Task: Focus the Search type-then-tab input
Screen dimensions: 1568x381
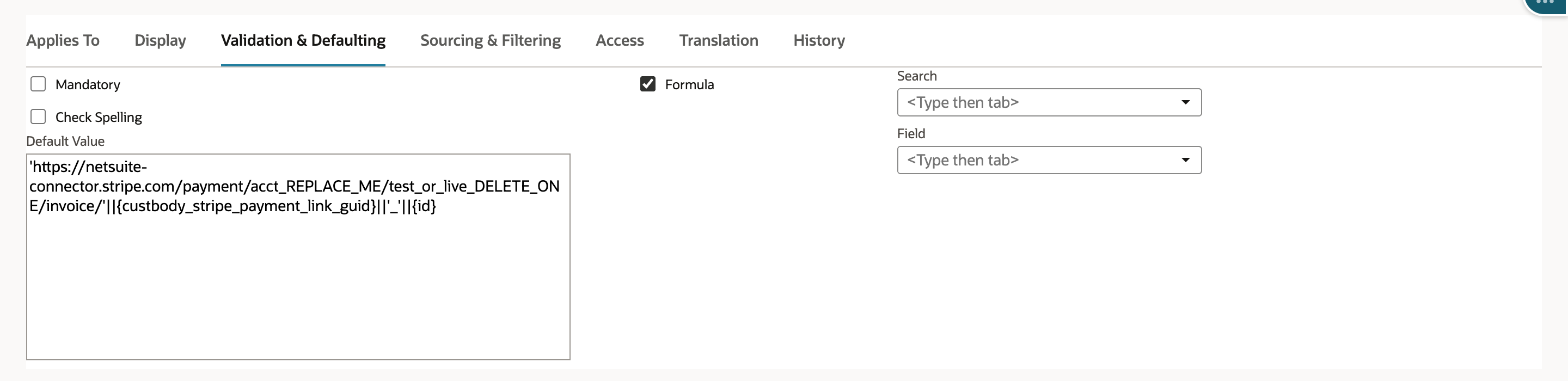Action: 1049,102
